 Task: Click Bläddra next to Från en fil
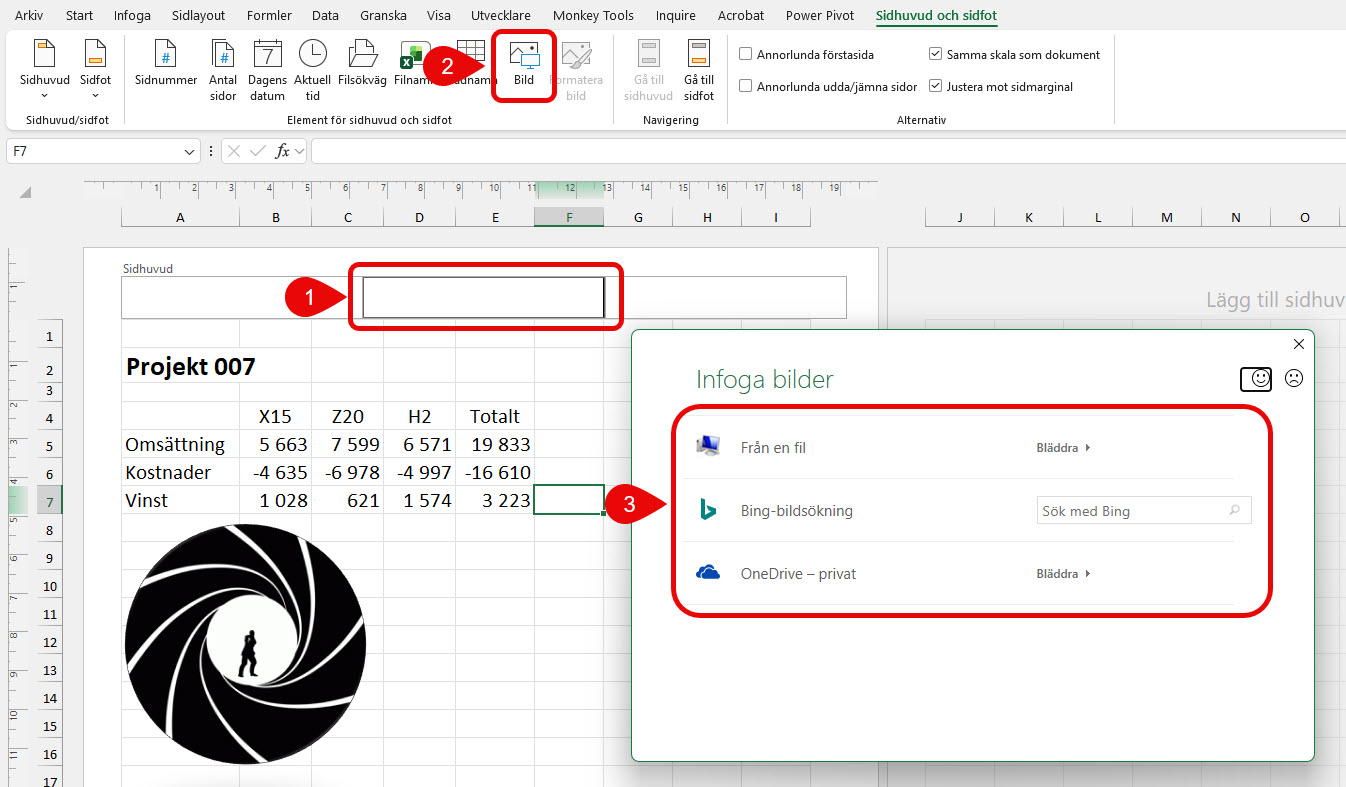(1062, 448)
